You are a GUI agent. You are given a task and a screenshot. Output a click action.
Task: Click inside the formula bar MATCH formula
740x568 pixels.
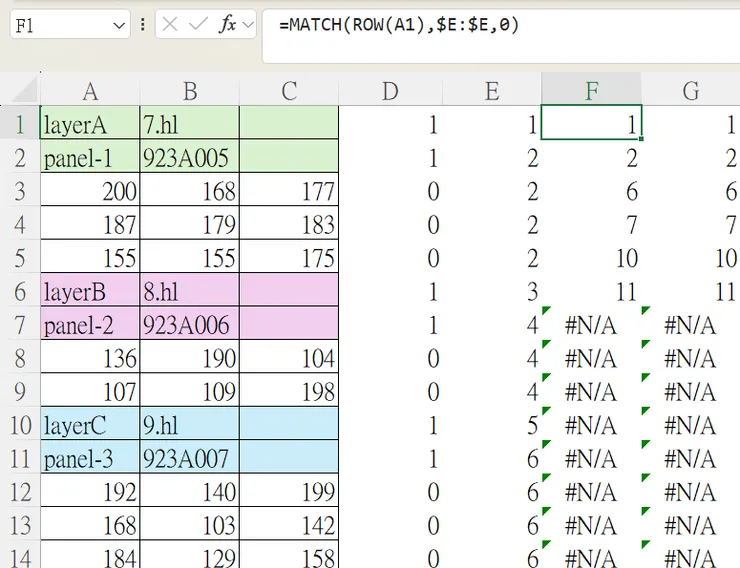point(400,25)
